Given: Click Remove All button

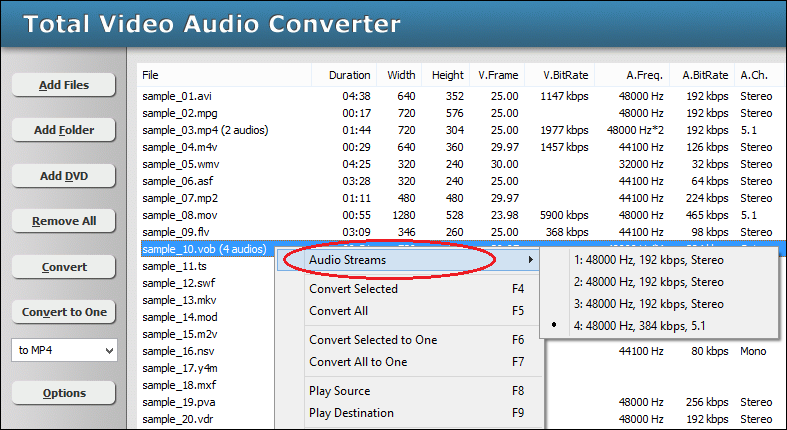Looking at the screenshot, I should (64, 221).
